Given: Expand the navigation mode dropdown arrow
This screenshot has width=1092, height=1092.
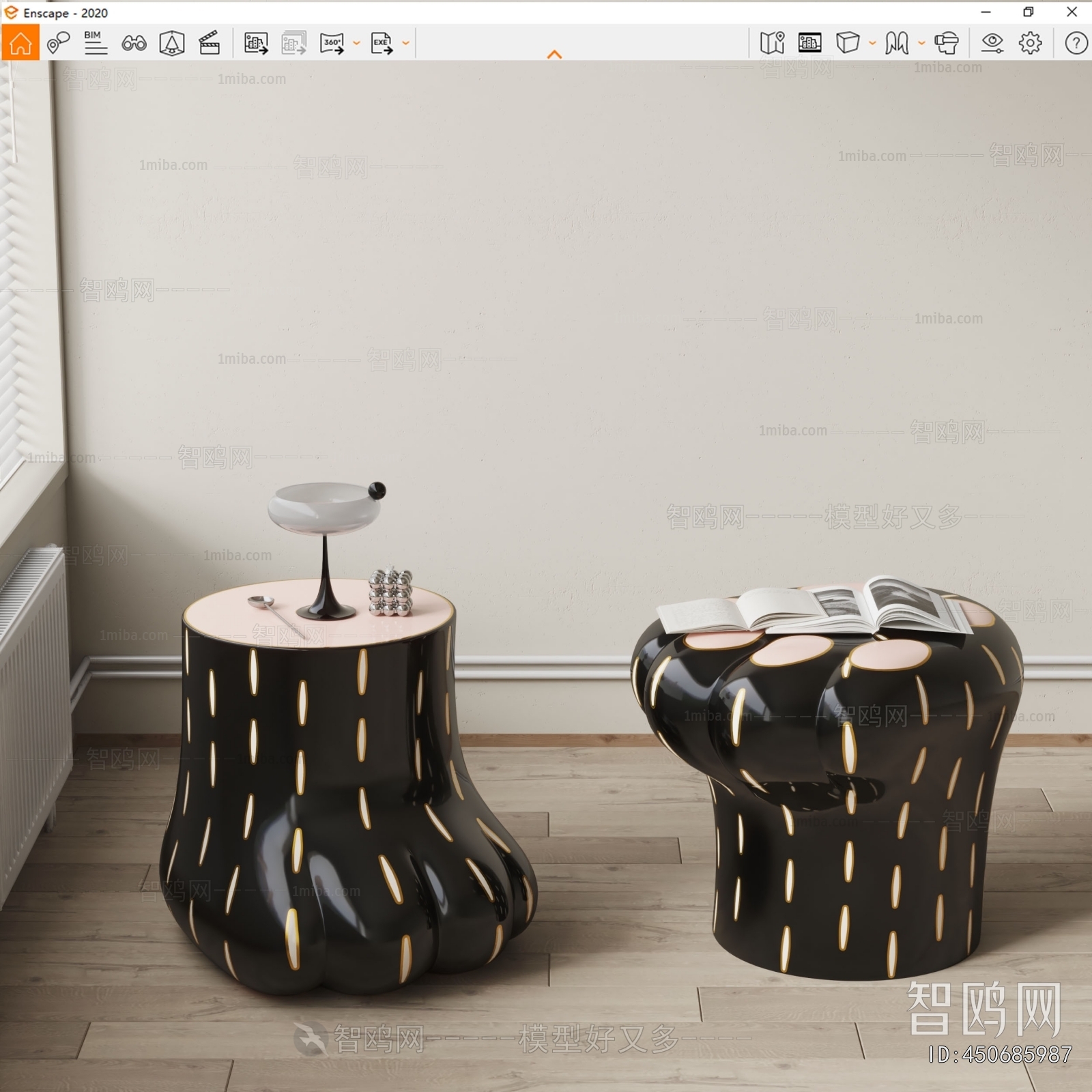Looking at the screenshot, I should point(921,43).
